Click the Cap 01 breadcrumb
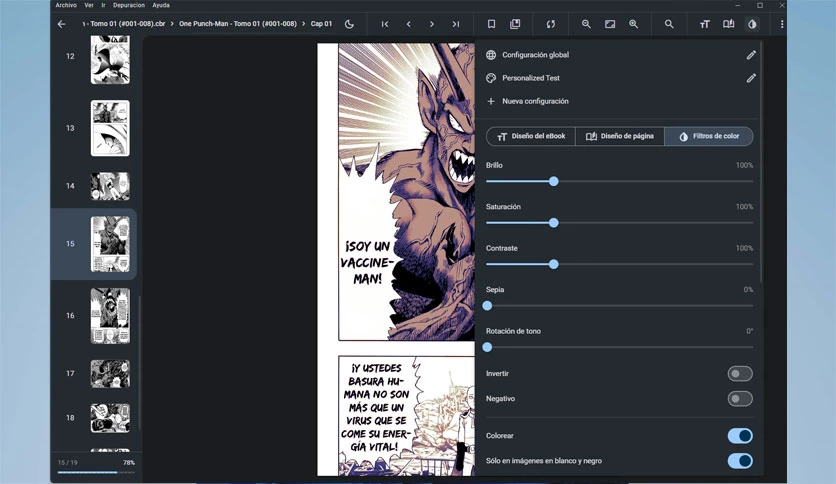 [321, 24]
